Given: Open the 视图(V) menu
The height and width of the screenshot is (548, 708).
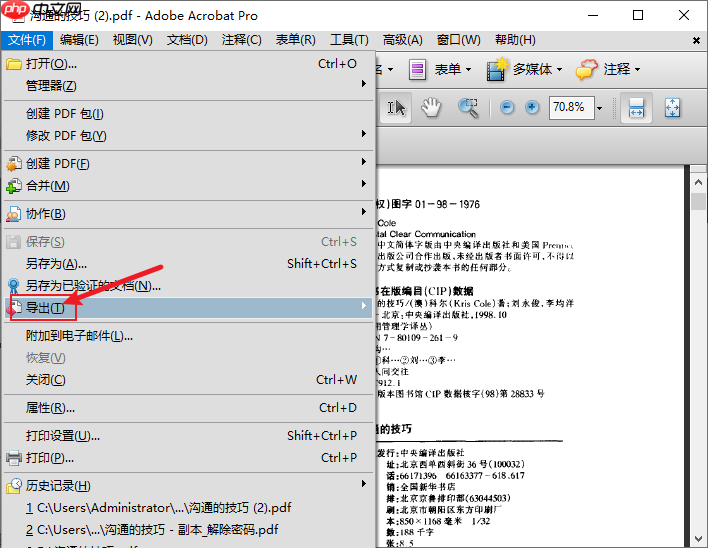Looking at the screenshot, I should (x=133, y=40).
